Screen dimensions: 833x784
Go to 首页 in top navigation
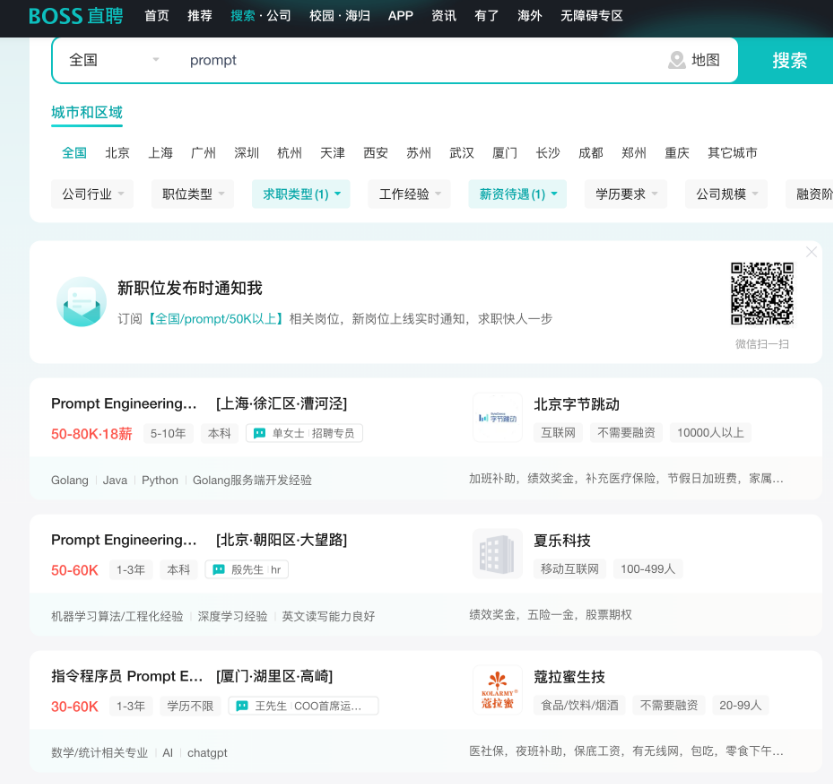157,16
